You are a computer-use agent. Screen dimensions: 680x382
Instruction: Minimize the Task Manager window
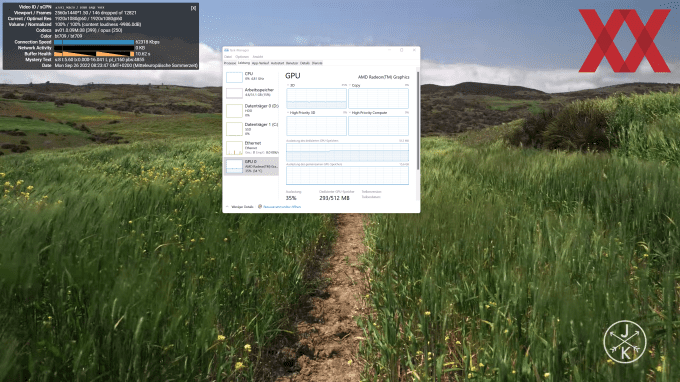(x=389, y=50)
